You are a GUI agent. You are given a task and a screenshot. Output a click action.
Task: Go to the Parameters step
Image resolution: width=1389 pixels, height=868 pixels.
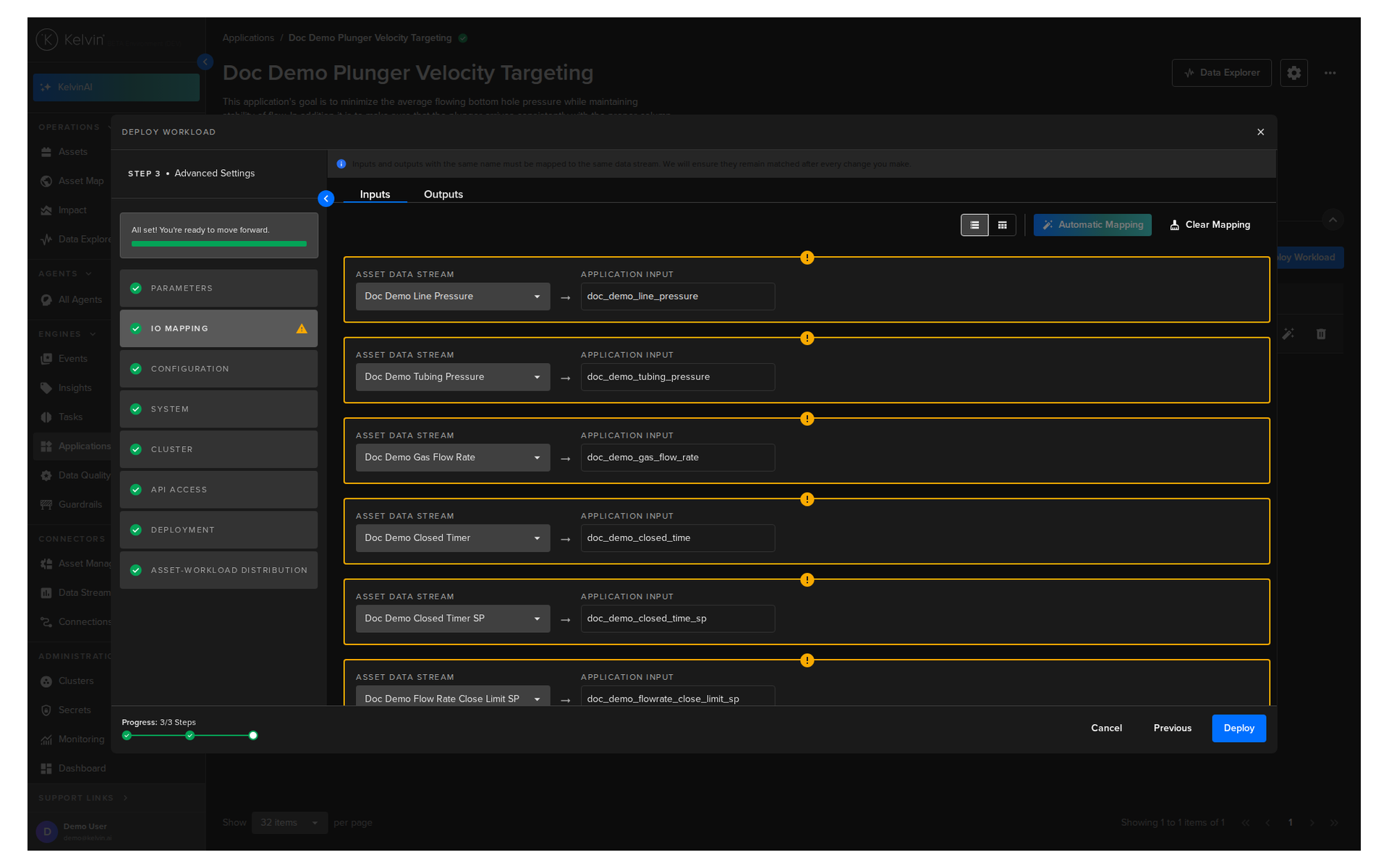click(x=218, y=288)
